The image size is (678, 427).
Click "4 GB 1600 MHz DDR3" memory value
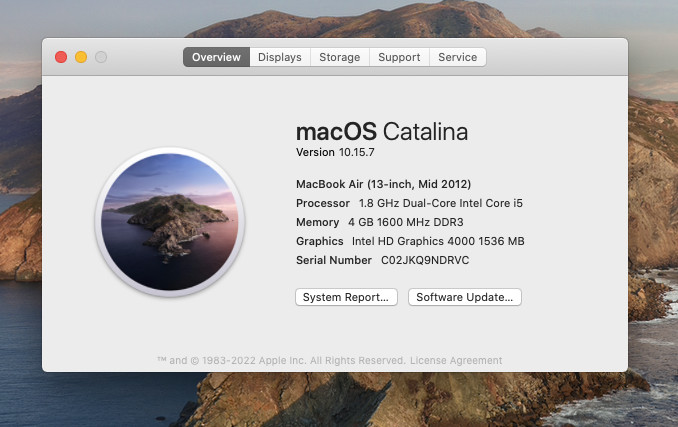tap(406, 222)
